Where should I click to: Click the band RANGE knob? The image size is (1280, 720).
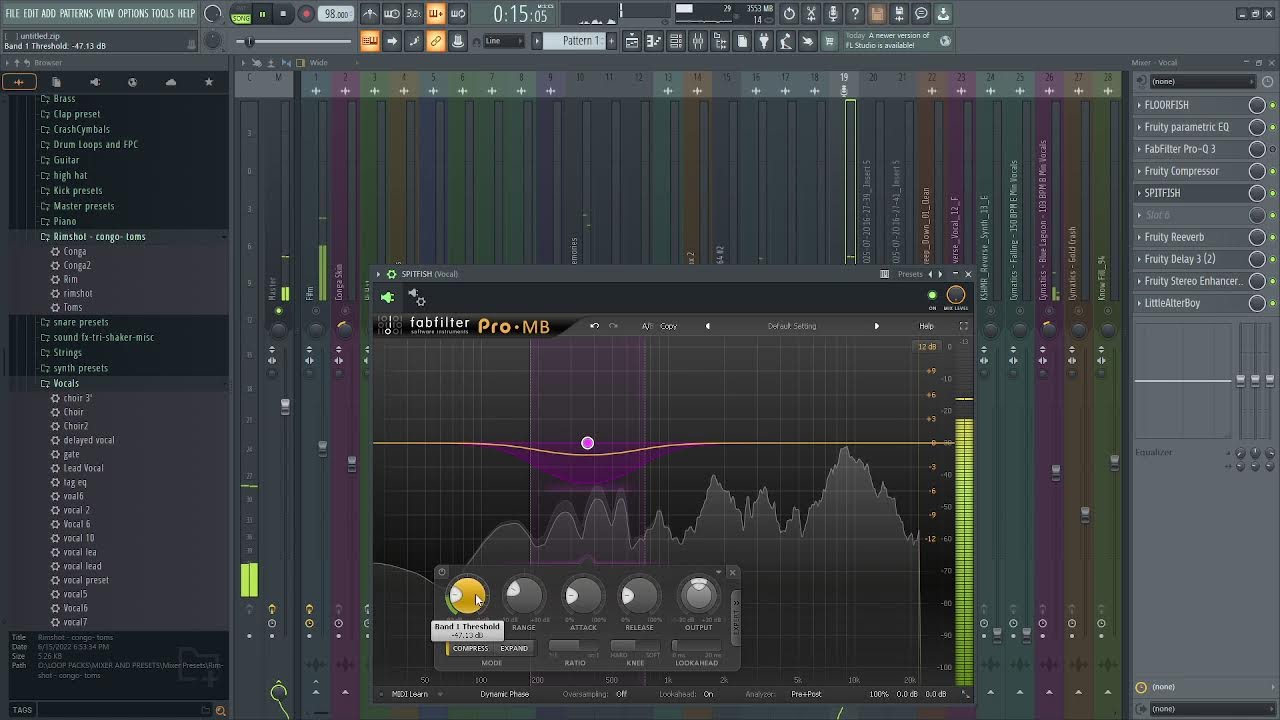524,596
